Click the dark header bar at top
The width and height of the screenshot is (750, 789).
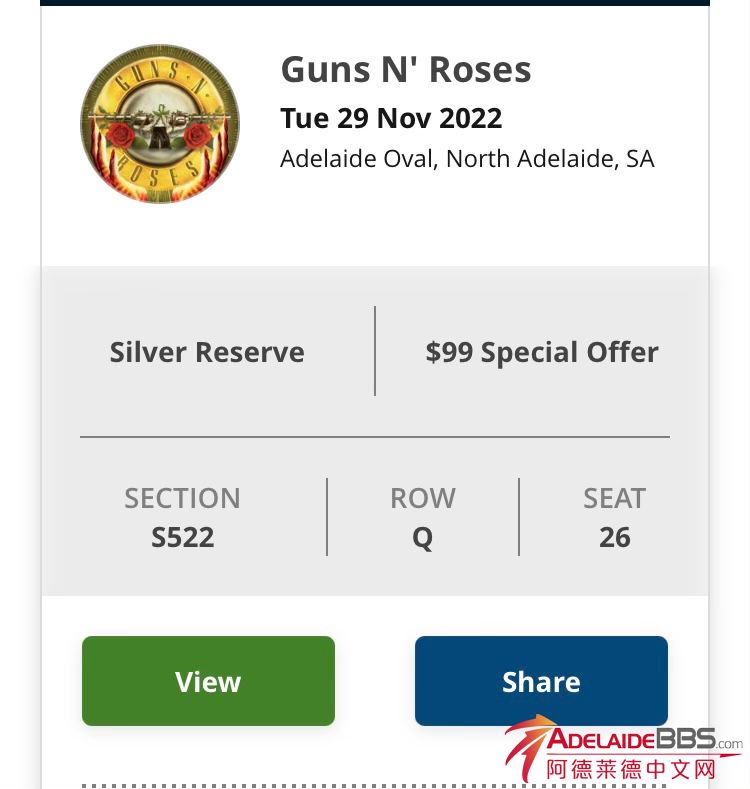[375, 3]
